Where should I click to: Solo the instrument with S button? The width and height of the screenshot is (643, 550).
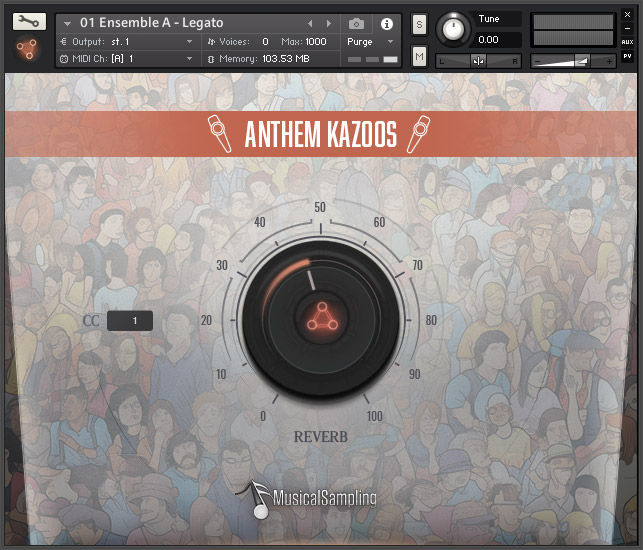[419, 25]
